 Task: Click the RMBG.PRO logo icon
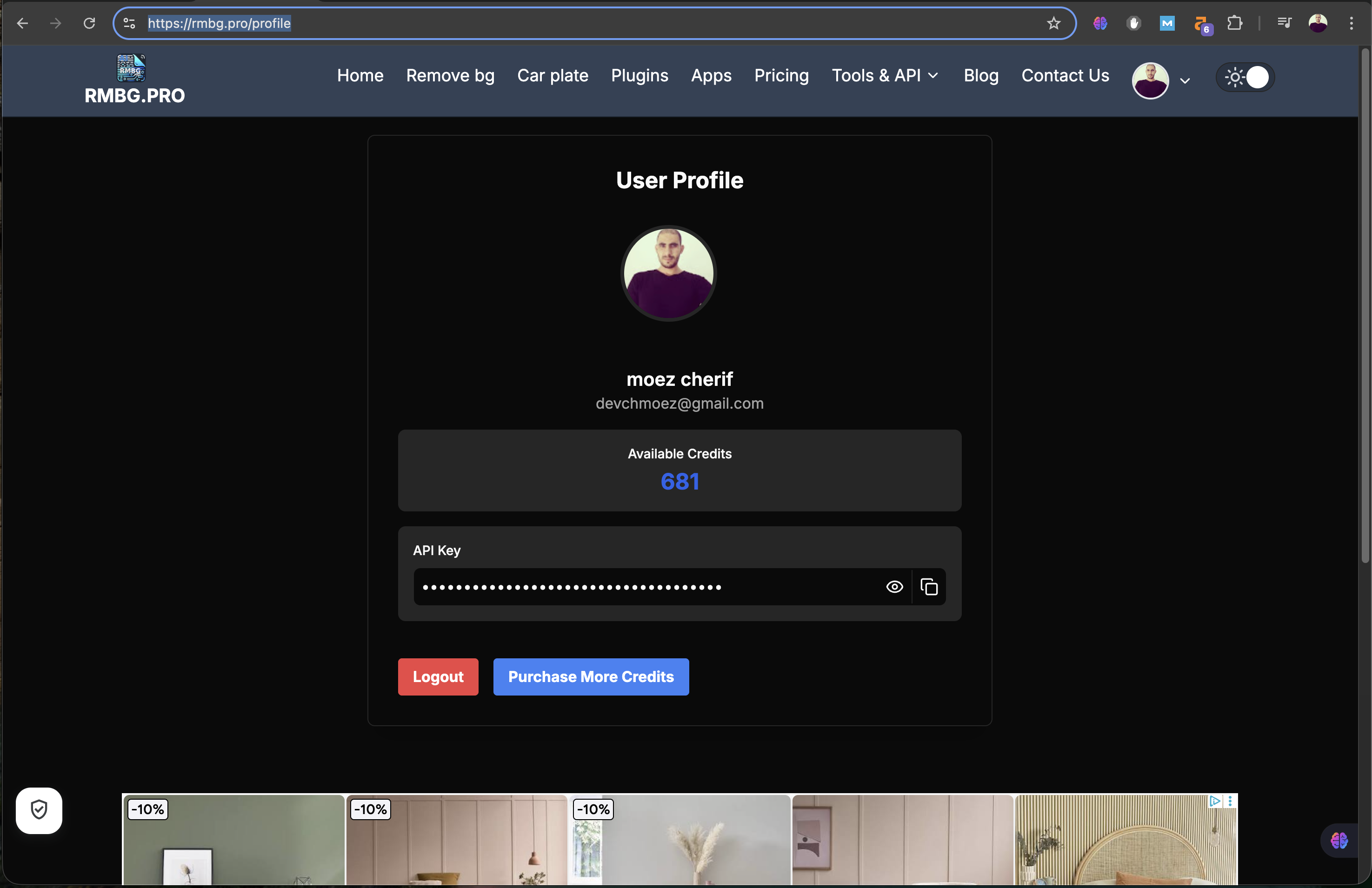[x=130, y=68]
